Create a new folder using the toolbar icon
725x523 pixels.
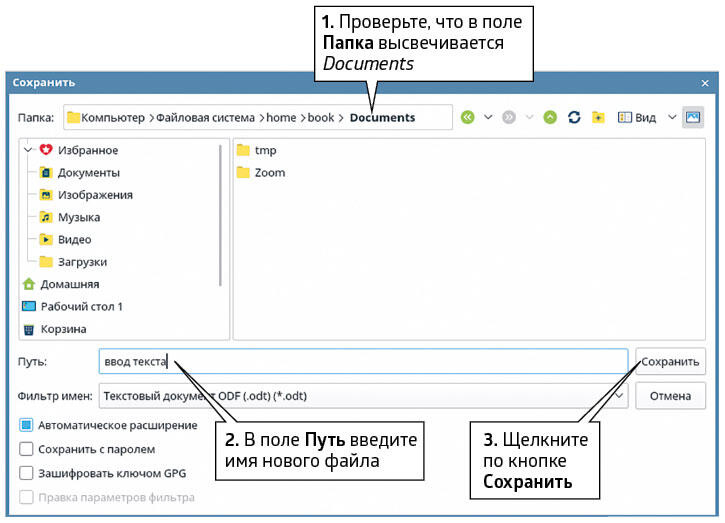[598, 117]
